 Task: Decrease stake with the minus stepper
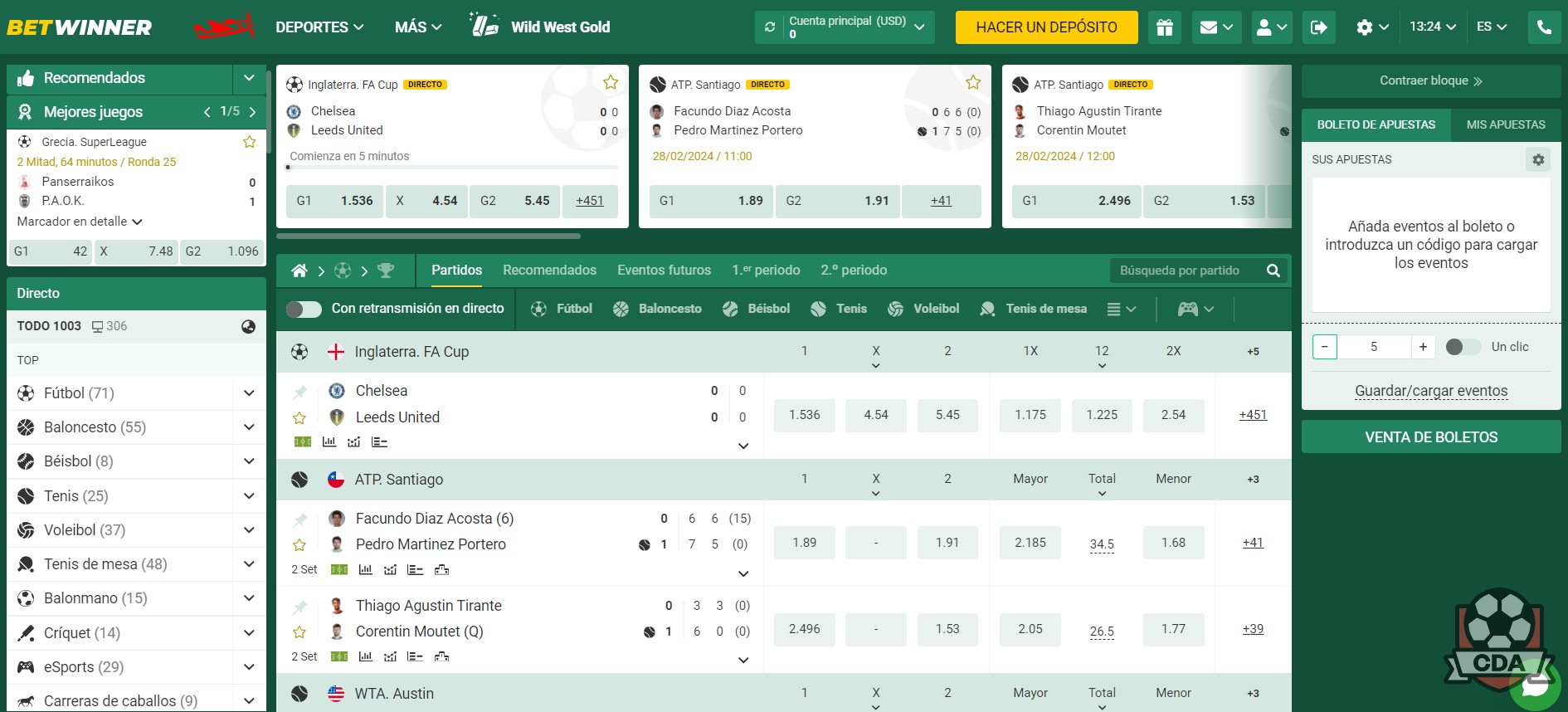pos(1325,347)
